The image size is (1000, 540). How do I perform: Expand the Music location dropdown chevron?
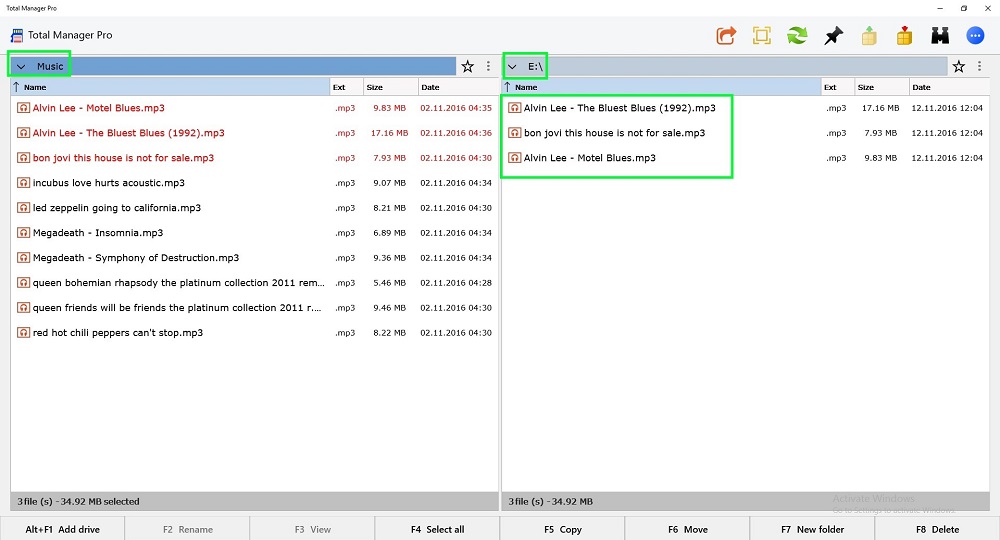pyautogui.click(x=21, y=66)
